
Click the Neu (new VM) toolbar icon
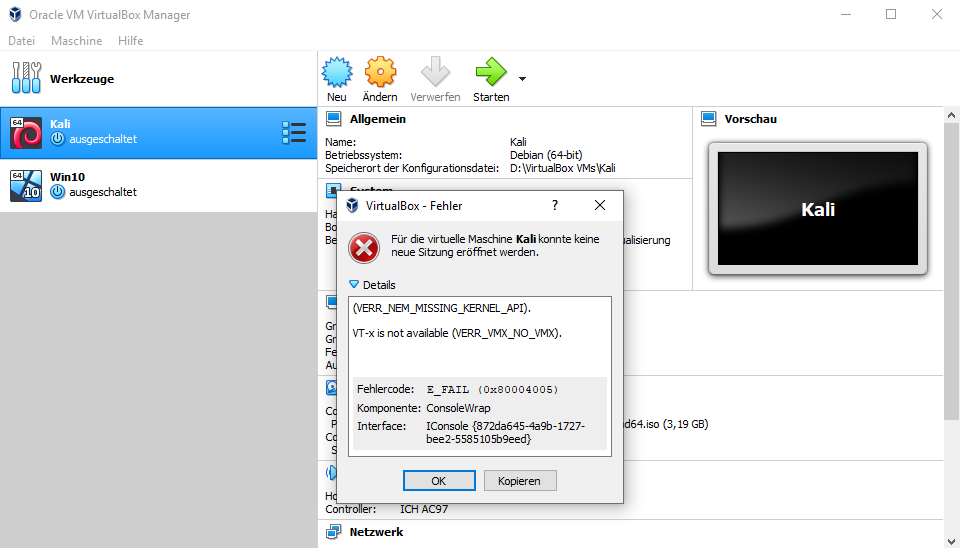pyautogui.click(x=337, y=72)
